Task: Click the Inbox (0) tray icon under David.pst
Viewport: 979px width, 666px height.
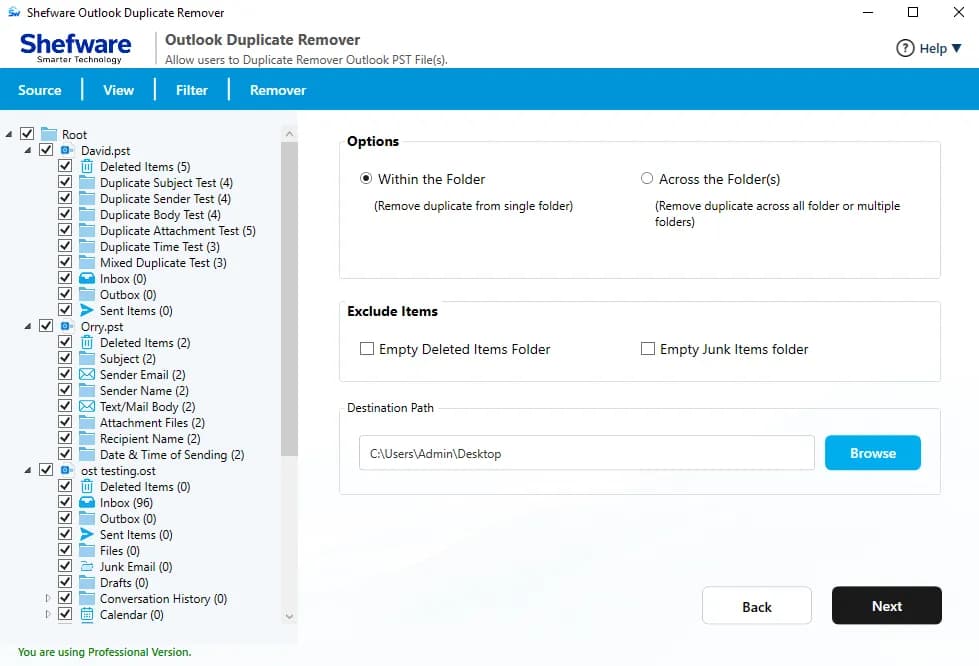Action: click(x=87, y=278)
